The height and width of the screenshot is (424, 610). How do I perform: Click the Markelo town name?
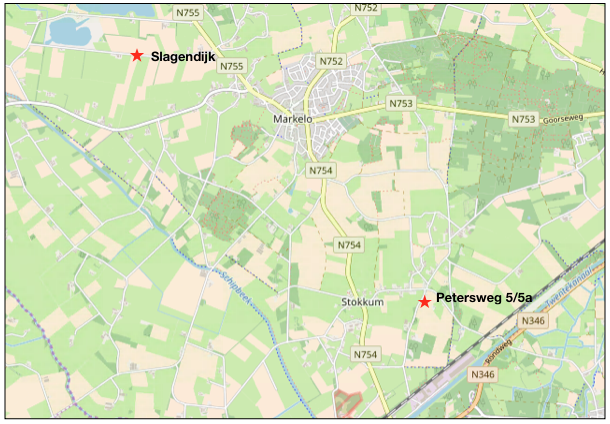pos(293,119)
